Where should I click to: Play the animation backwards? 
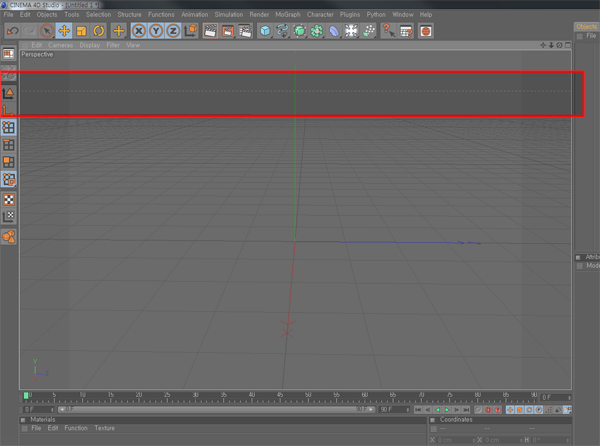437,410
